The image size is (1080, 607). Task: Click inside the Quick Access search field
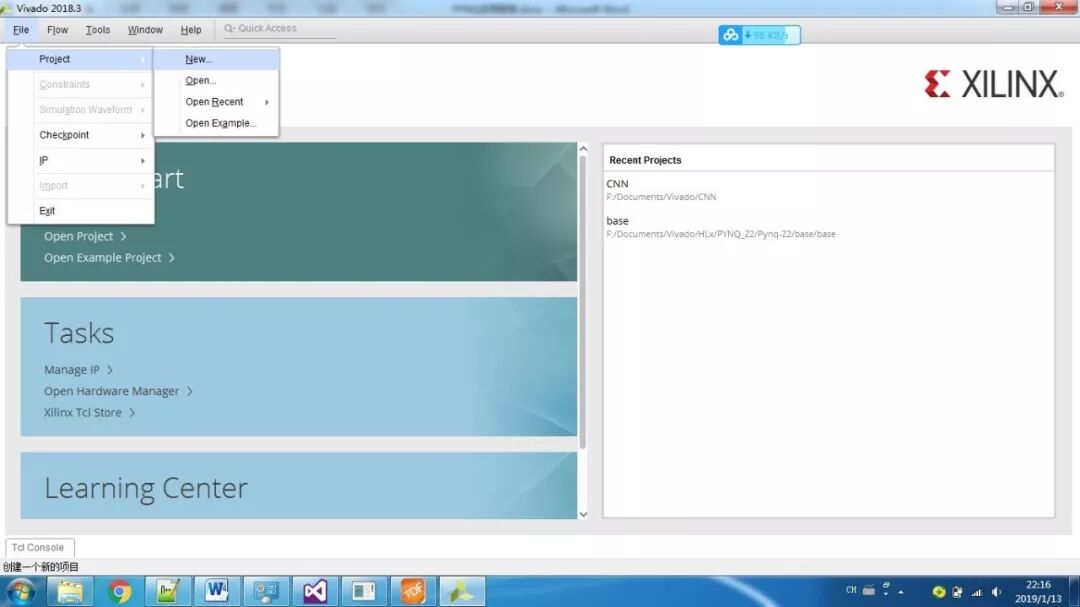coord(279,29)
